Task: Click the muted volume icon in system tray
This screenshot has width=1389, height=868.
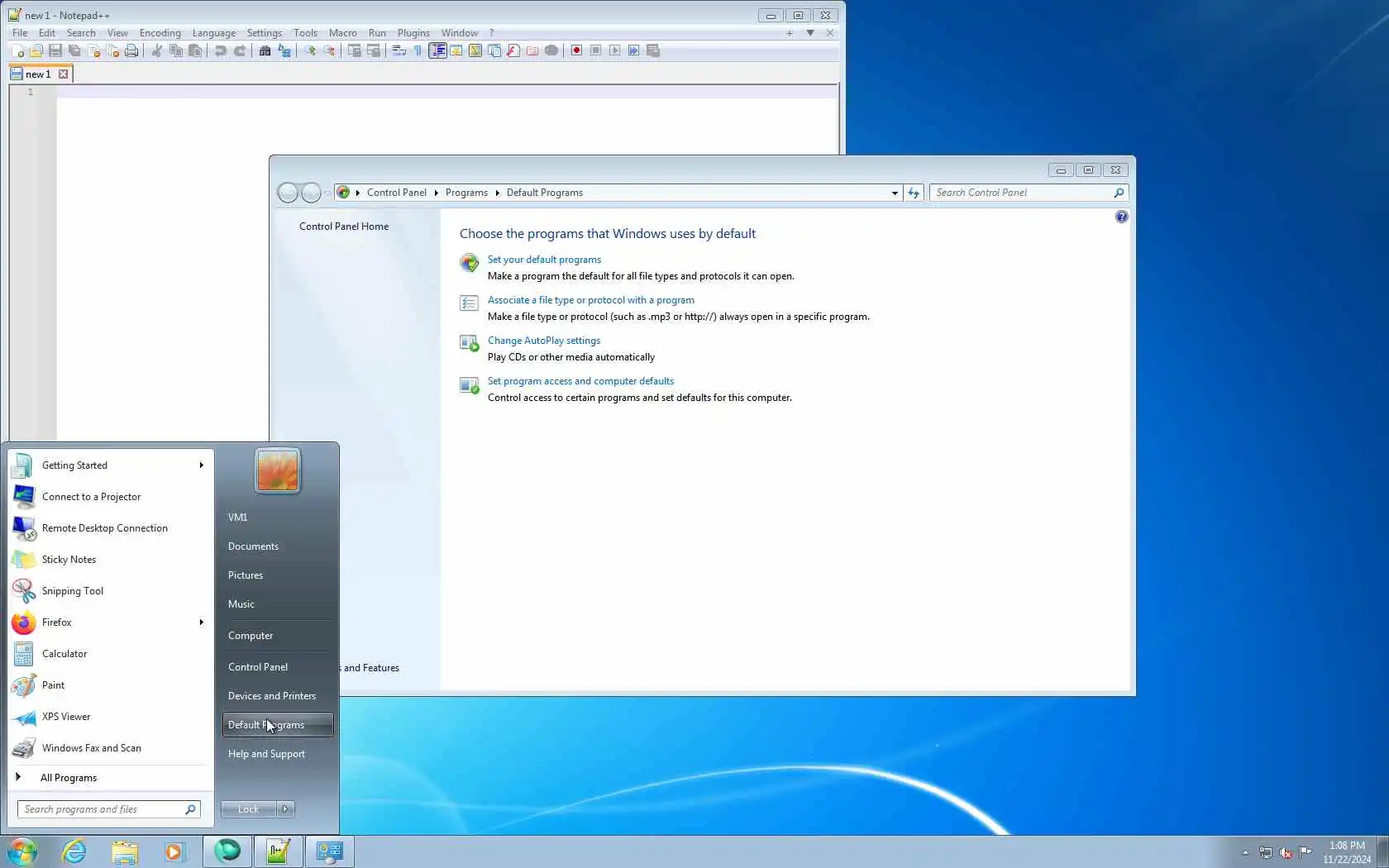Action: 1286,852
